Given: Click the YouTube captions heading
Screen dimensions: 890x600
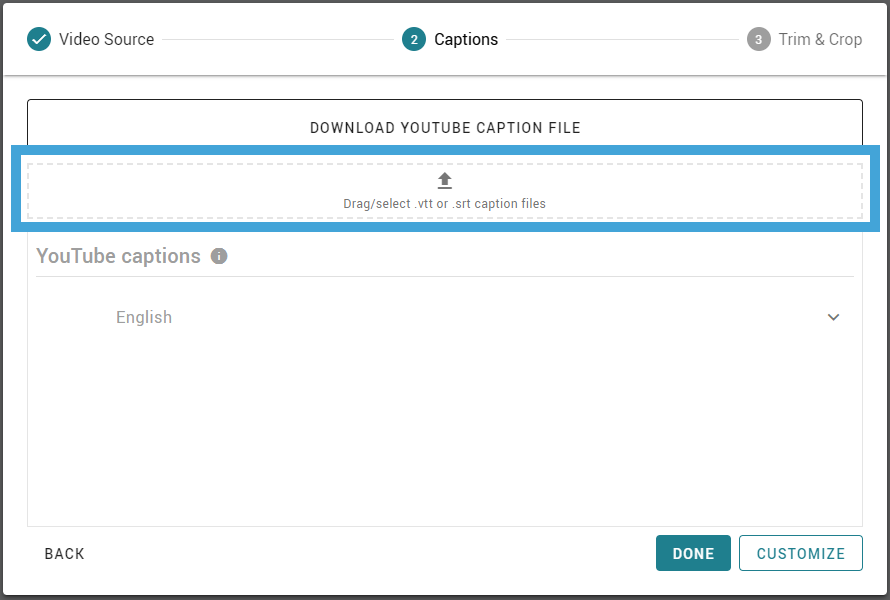Looking at the screenshot, I should (118, 256).
